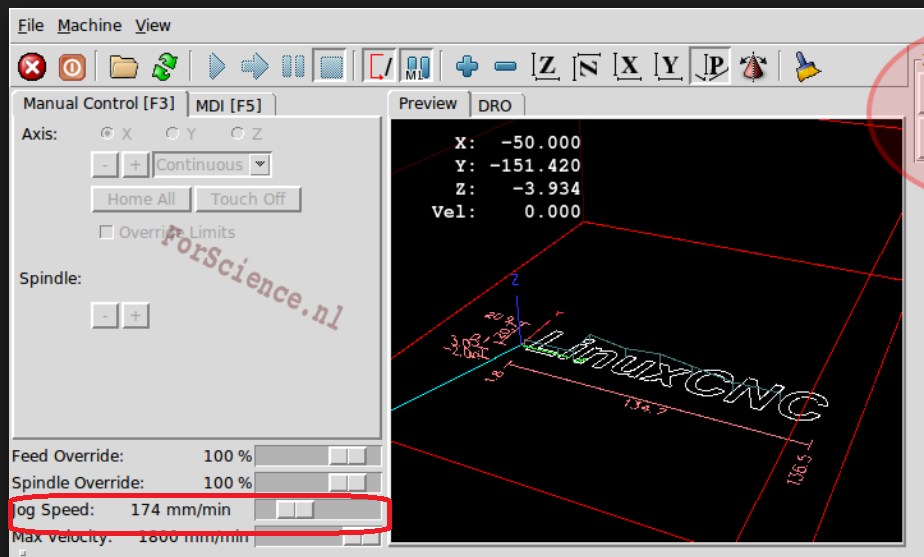Click the LinuxCNC toolpath in preview
924x557 pixels.
point(678,374)
